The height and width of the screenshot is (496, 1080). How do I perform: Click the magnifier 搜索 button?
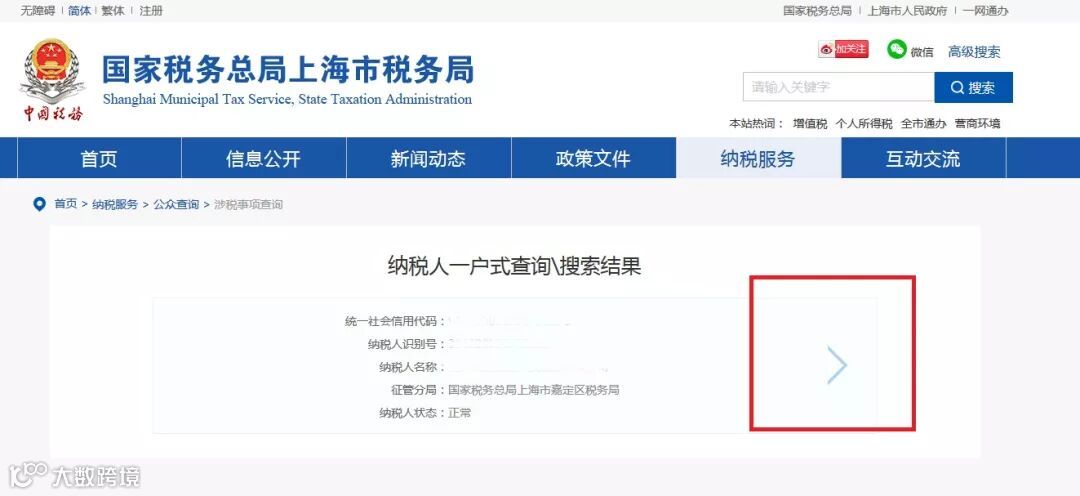point(973,87)
